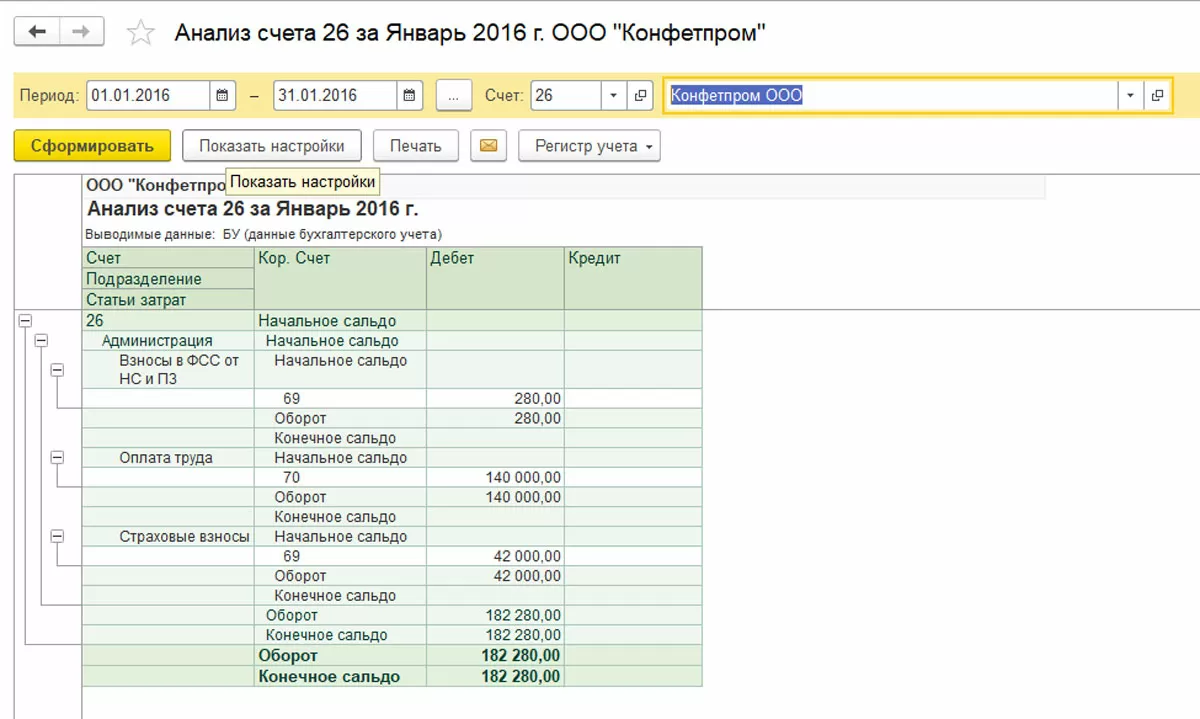Select Взносы в ФСС от НС и ПЗ cell
The image size is (1200, 719).
[x=168, y=370]
